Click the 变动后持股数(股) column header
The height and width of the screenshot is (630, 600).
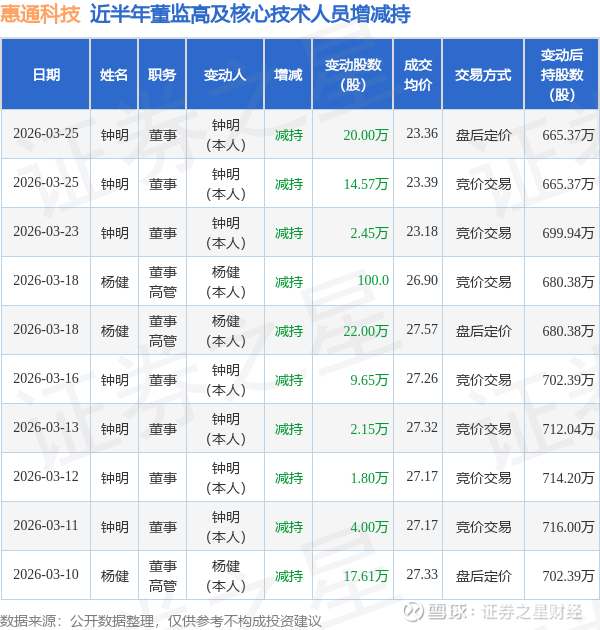point(562,74)
